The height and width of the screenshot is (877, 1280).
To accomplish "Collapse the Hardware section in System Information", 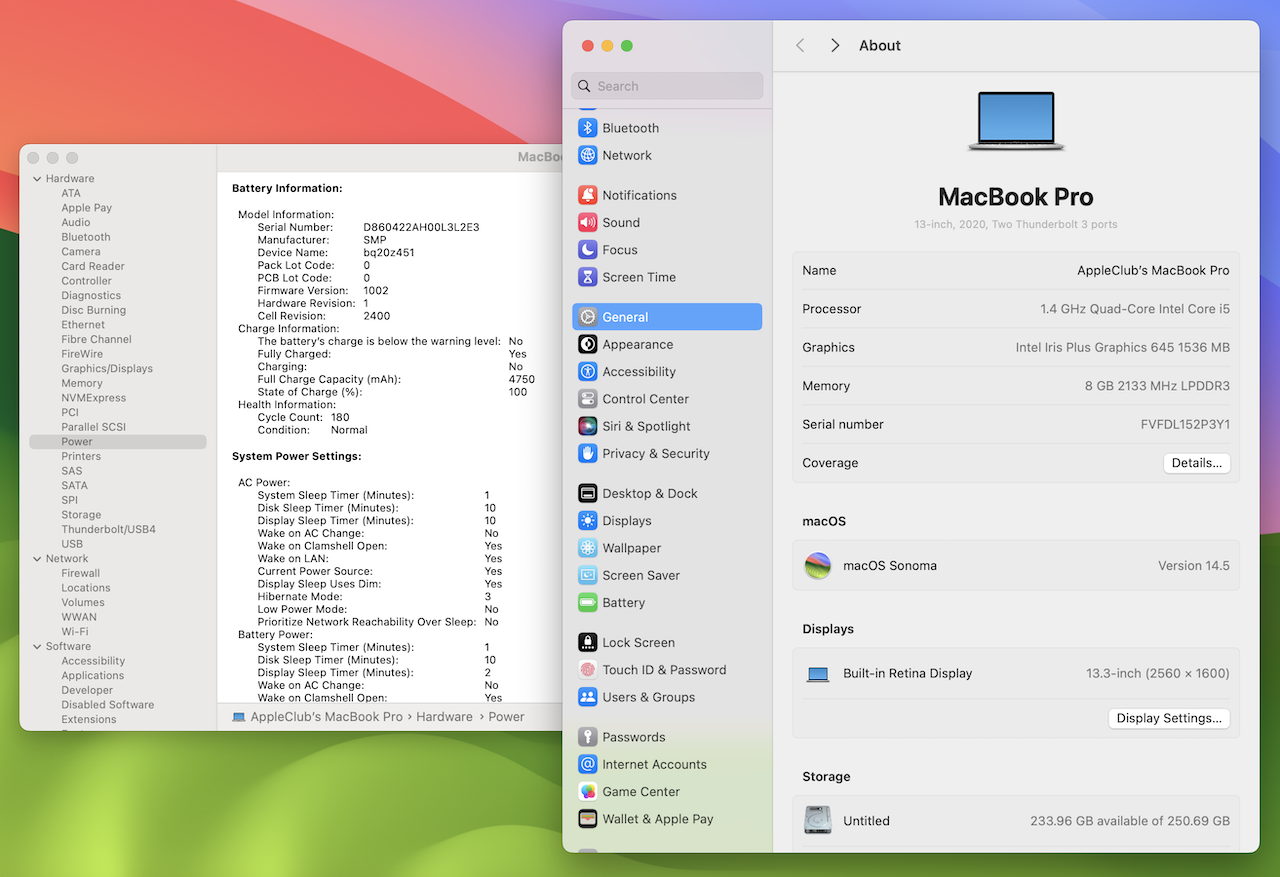I will coord(37,179).
